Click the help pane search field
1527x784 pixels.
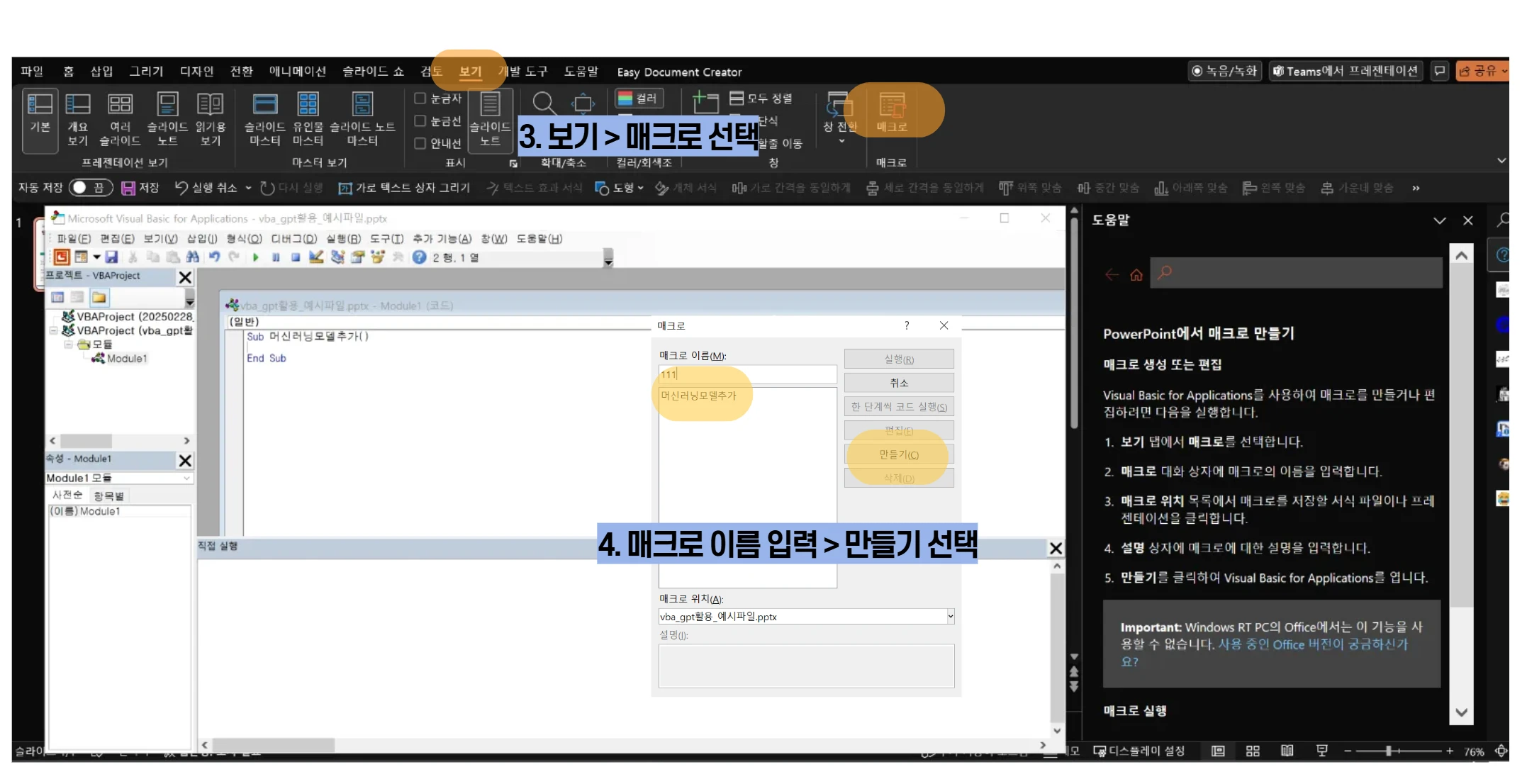point(1296,273)
